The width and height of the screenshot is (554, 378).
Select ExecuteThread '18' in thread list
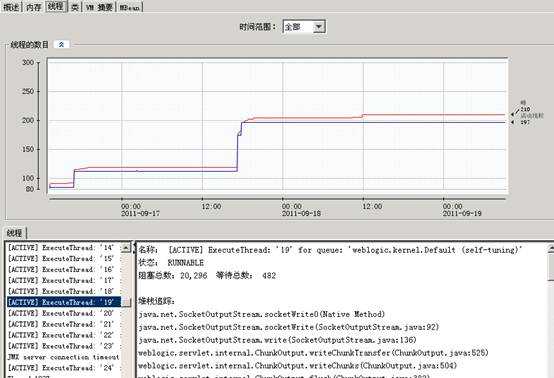pyautogui.click(x=64, y=291)
